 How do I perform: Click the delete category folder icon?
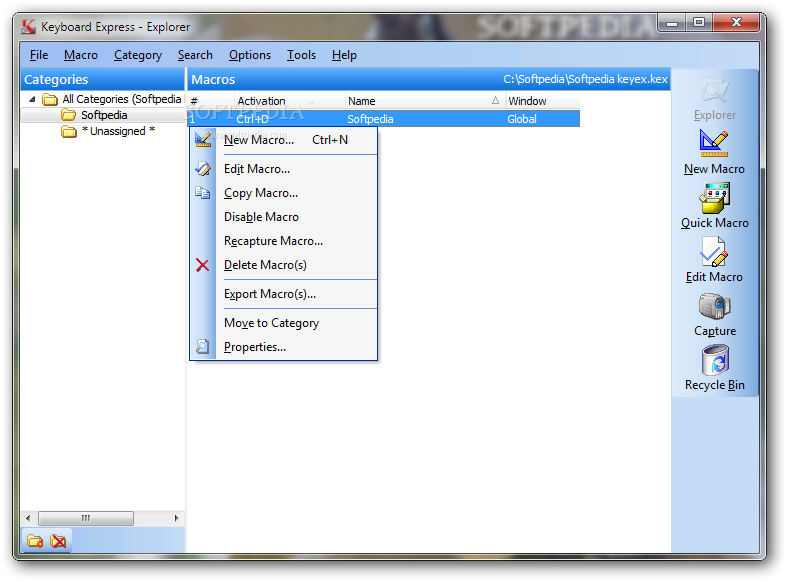click(x=58, y=540)
